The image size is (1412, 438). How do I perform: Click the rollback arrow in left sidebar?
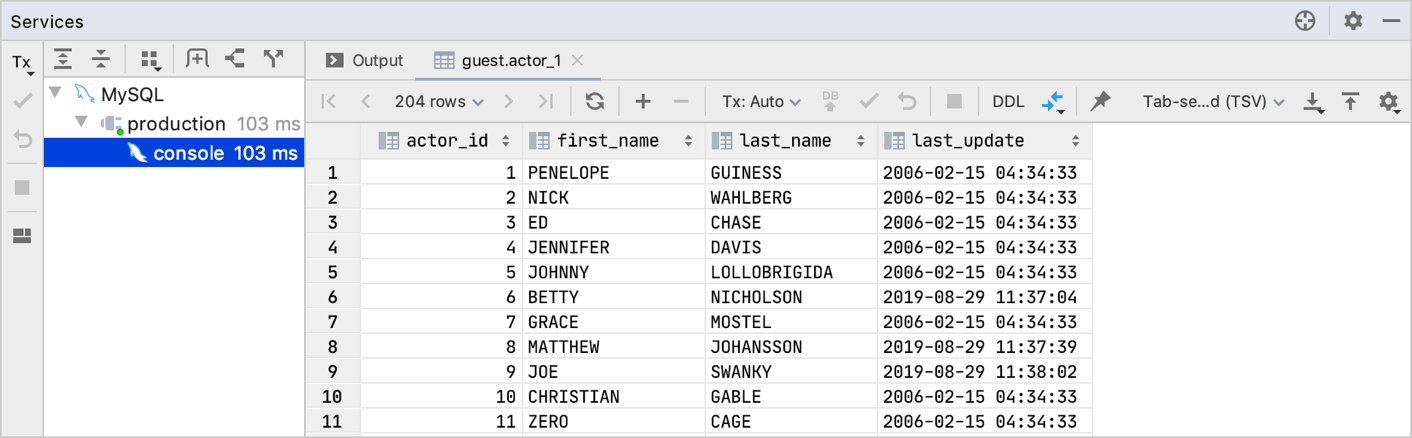pyautogui.click(x=22, y=141)
